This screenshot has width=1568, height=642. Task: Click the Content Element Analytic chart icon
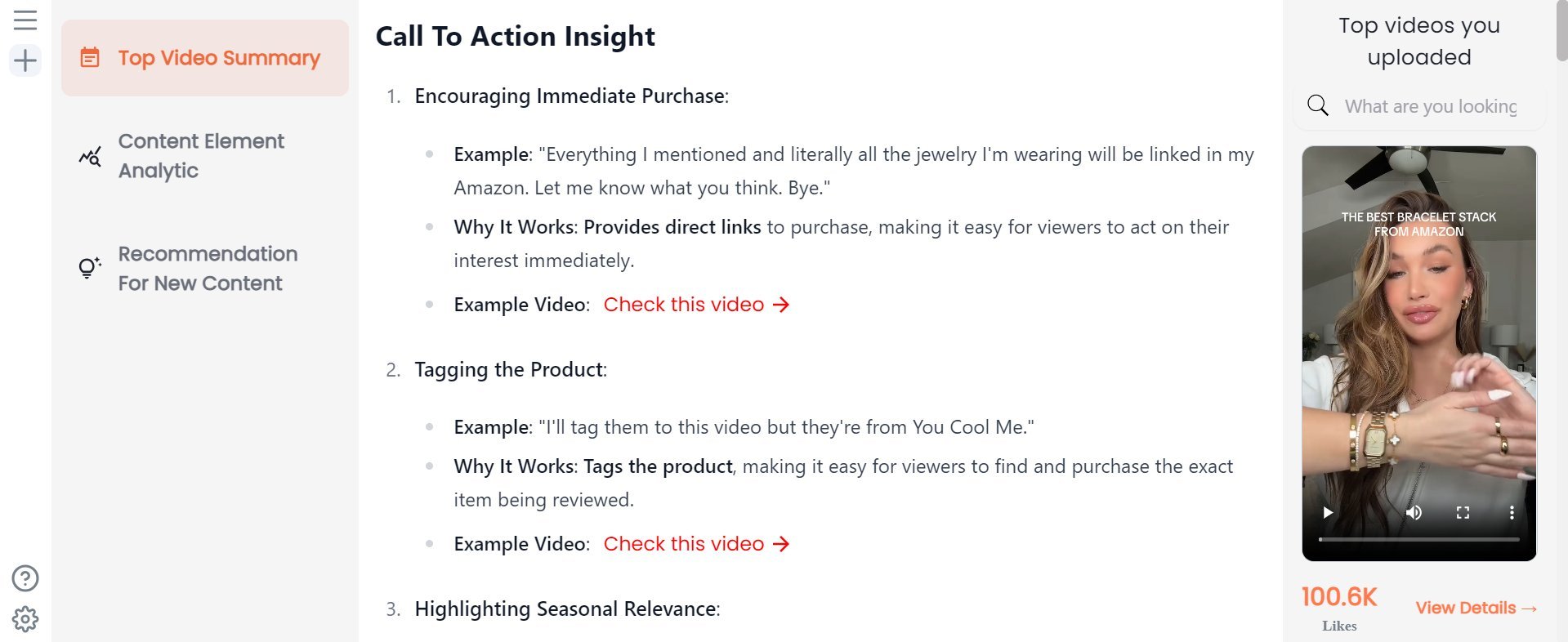click(89, 155)
